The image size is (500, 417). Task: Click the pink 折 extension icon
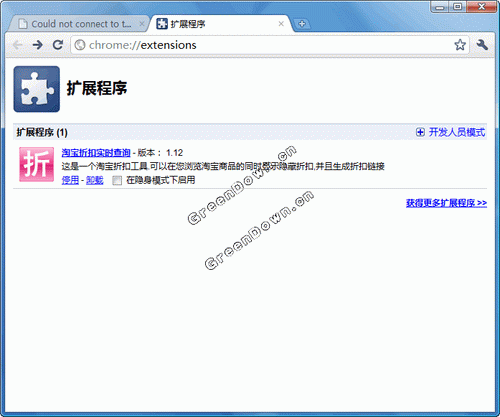pyautogui.click(x=36, y=164)
